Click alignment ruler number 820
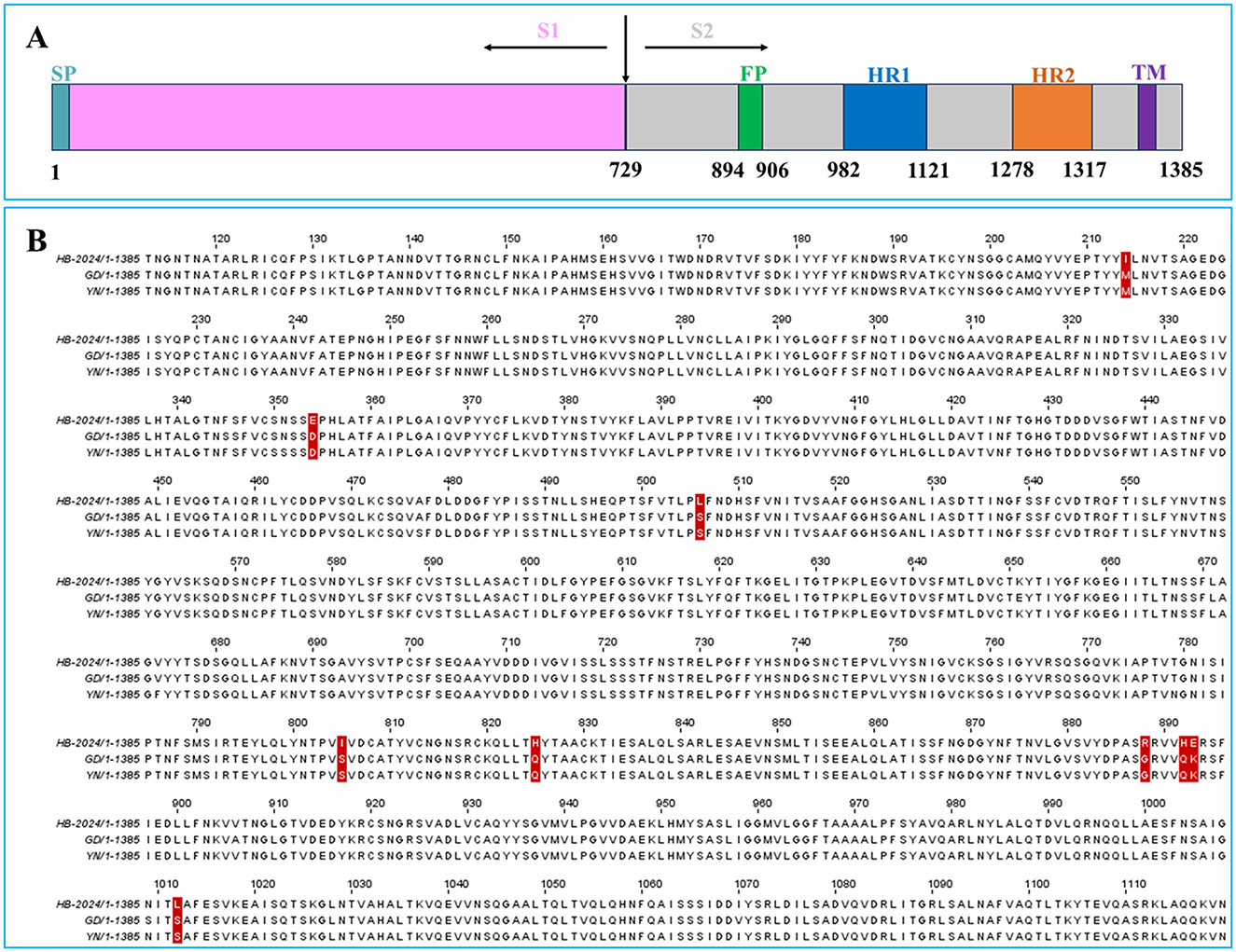Image resolution: width=1236 pixels, height=952 pixels. [x=492, y=723]
